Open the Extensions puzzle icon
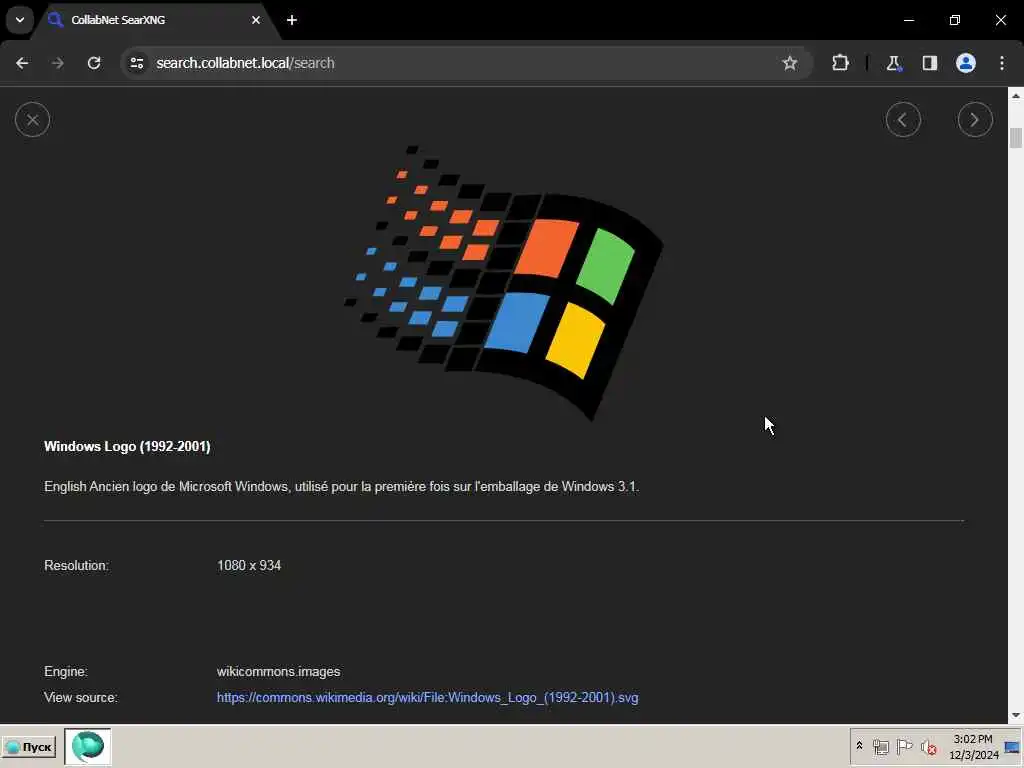1024x768 pixels. [x=840, y=63]
